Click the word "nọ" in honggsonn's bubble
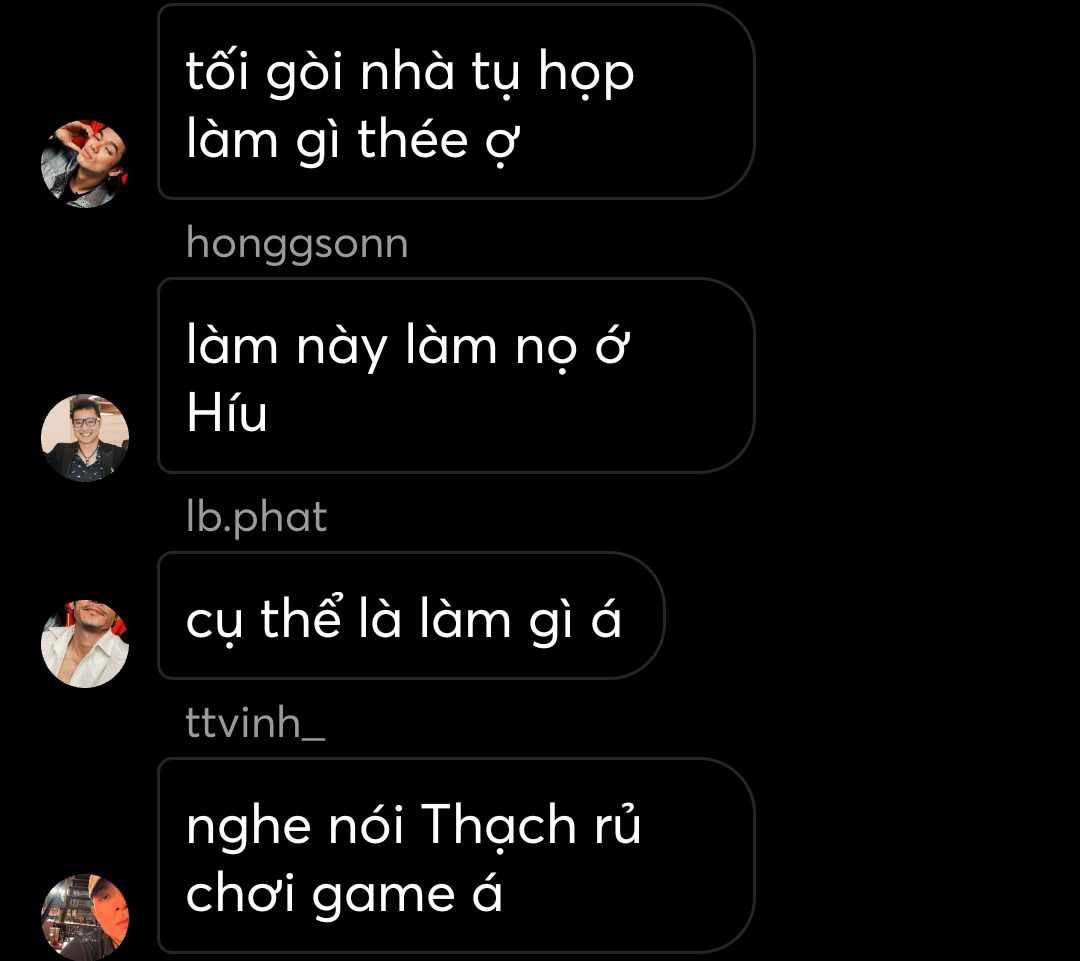 click(x=546, y=349)
